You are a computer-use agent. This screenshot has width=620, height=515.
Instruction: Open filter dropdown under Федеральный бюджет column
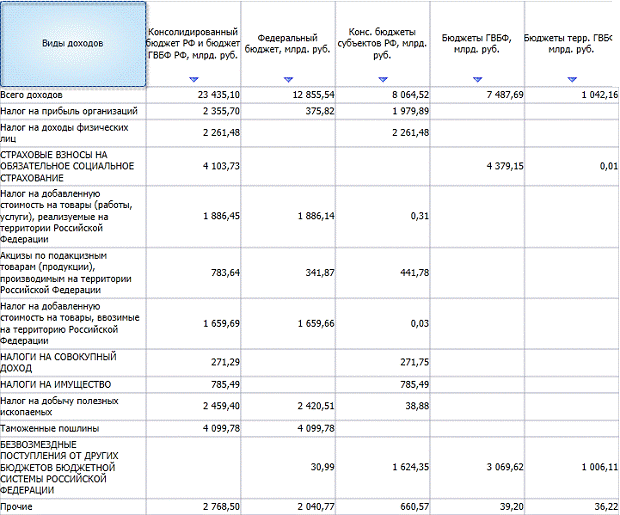288,80
